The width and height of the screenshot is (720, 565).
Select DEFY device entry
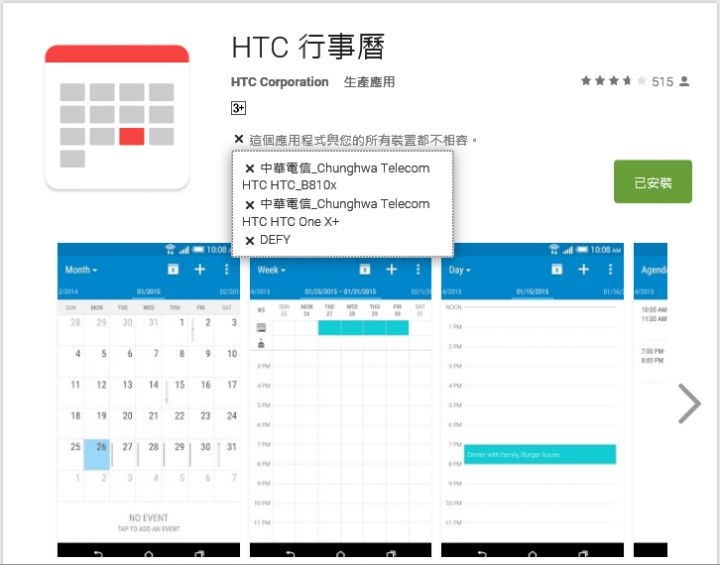[275, 240]
